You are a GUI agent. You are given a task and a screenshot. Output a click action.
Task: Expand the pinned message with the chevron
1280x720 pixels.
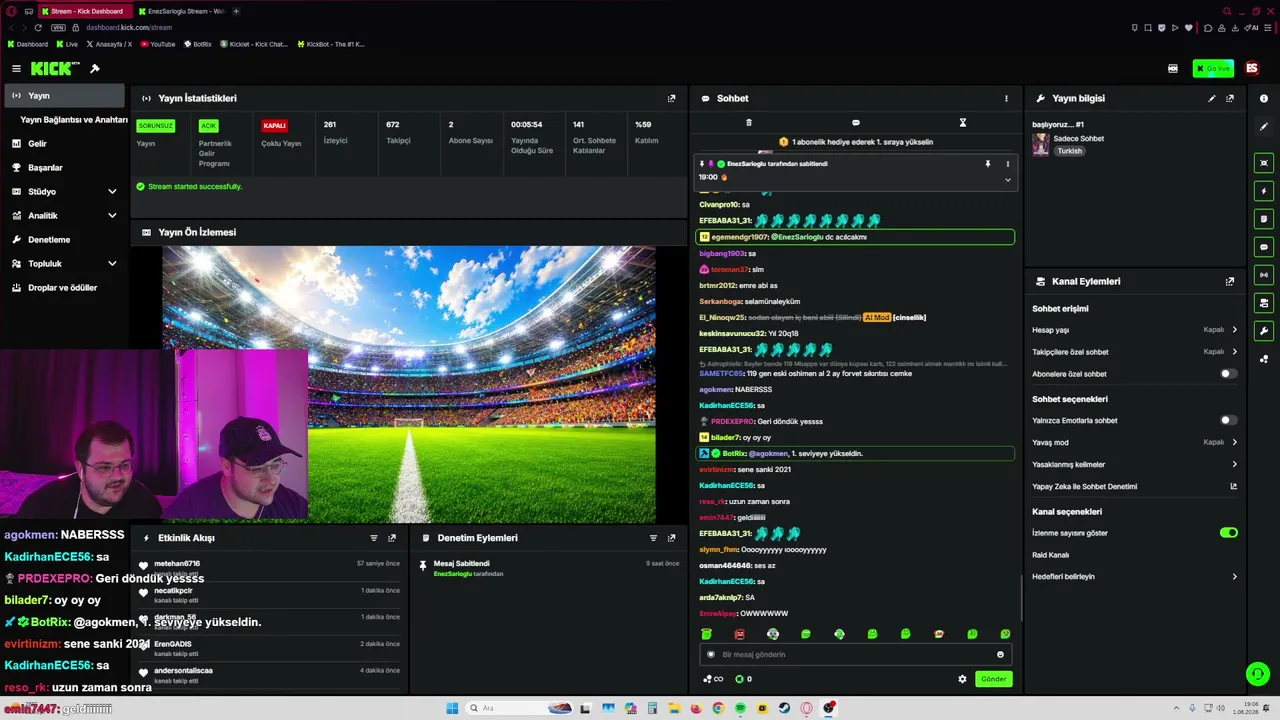[1007, 180]
